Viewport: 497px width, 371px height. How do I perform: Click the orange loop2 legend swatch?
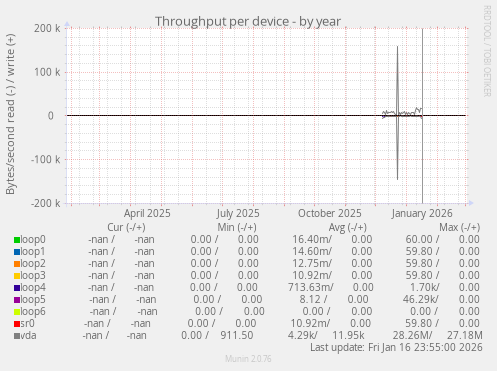point(17,264)
